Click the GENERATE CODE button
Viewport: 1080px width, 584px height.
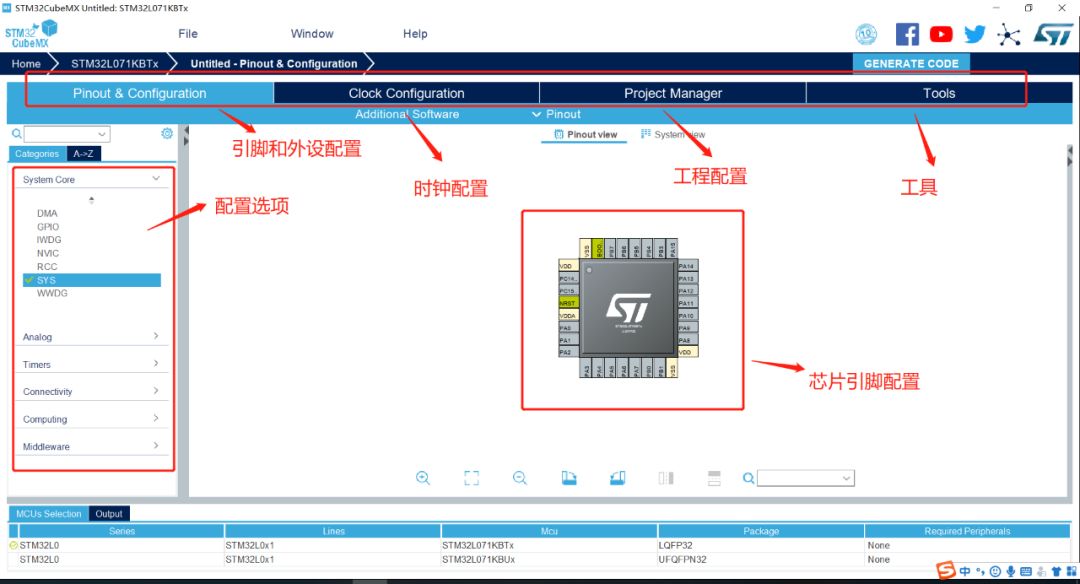click(x=911, y=63)
